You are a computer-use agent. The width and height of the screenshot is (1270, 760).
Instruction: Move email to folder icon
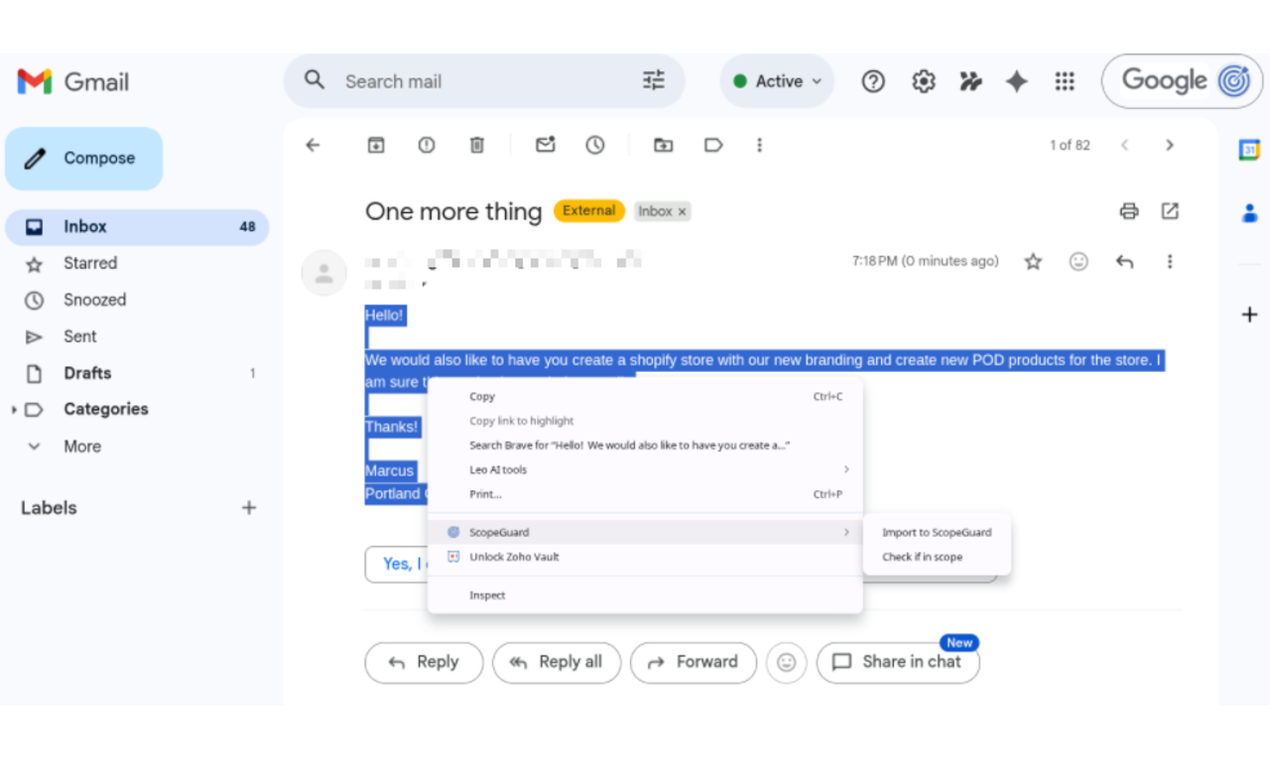663,145
